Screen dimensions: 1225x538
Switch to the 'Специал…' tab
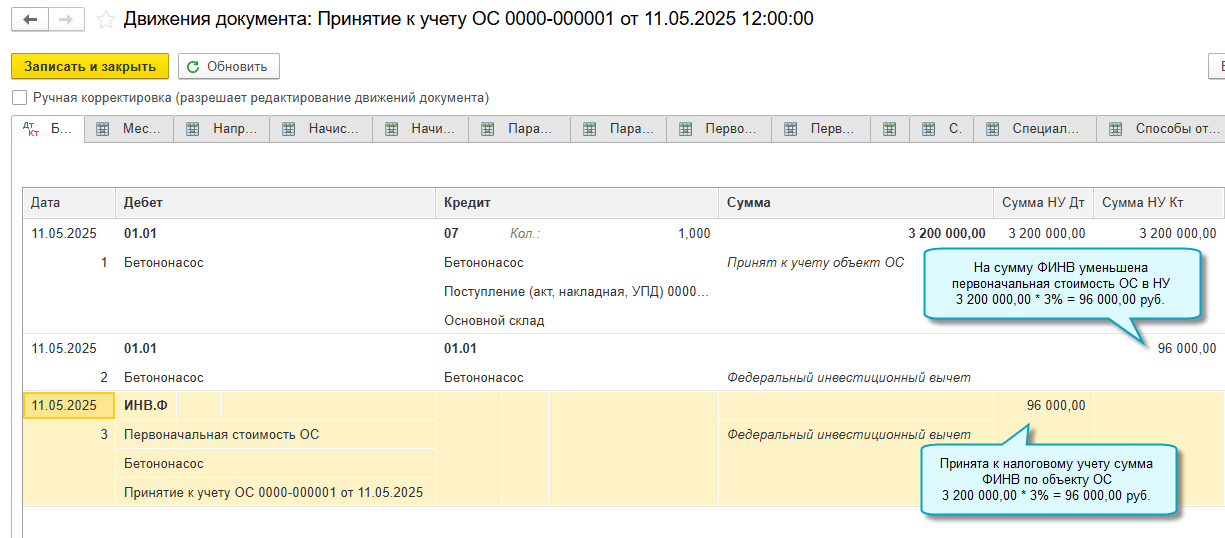tap(1034, 129)
